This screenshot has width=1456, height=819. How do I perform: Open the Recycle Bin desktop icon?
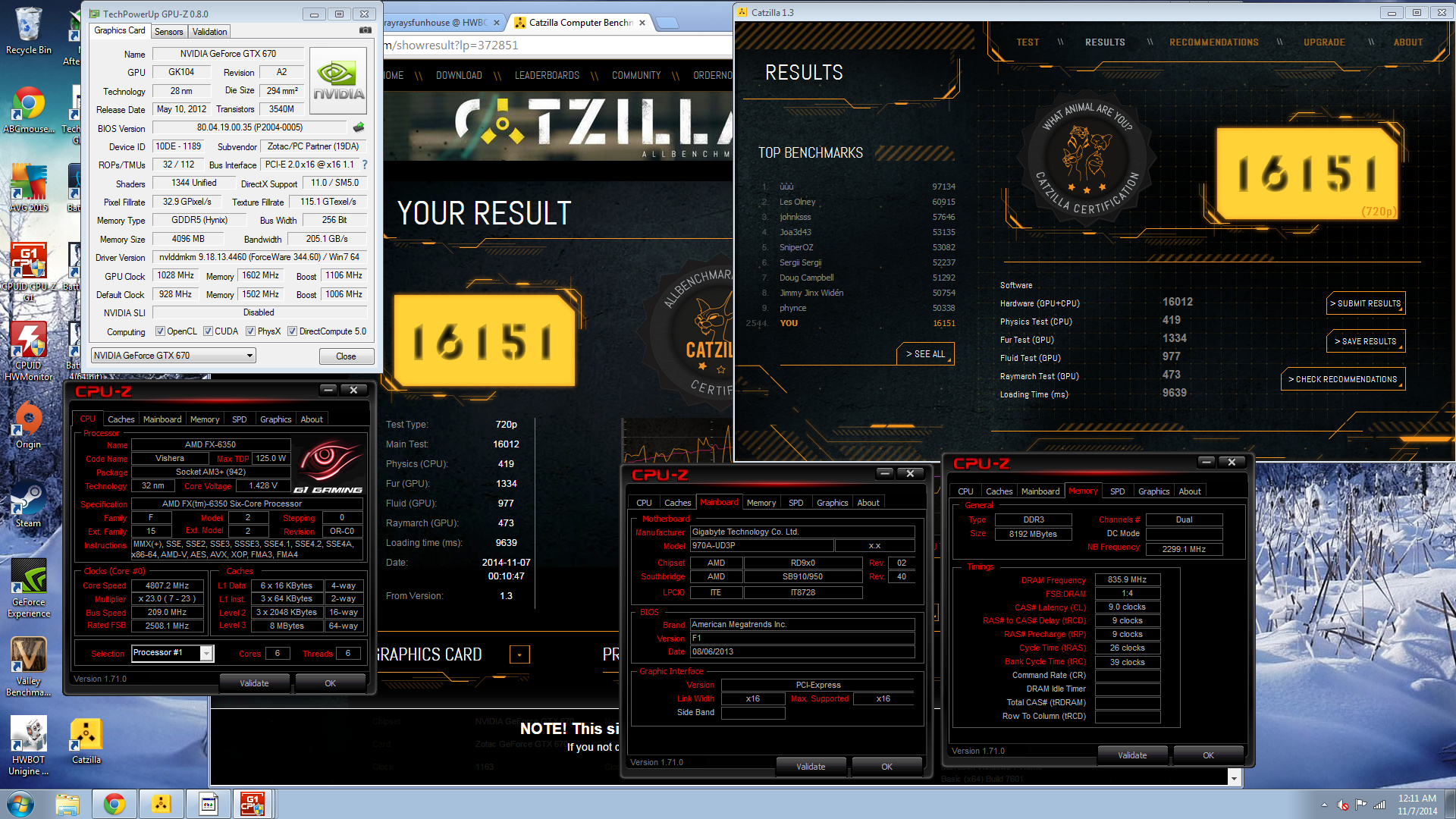coord(28,30)
